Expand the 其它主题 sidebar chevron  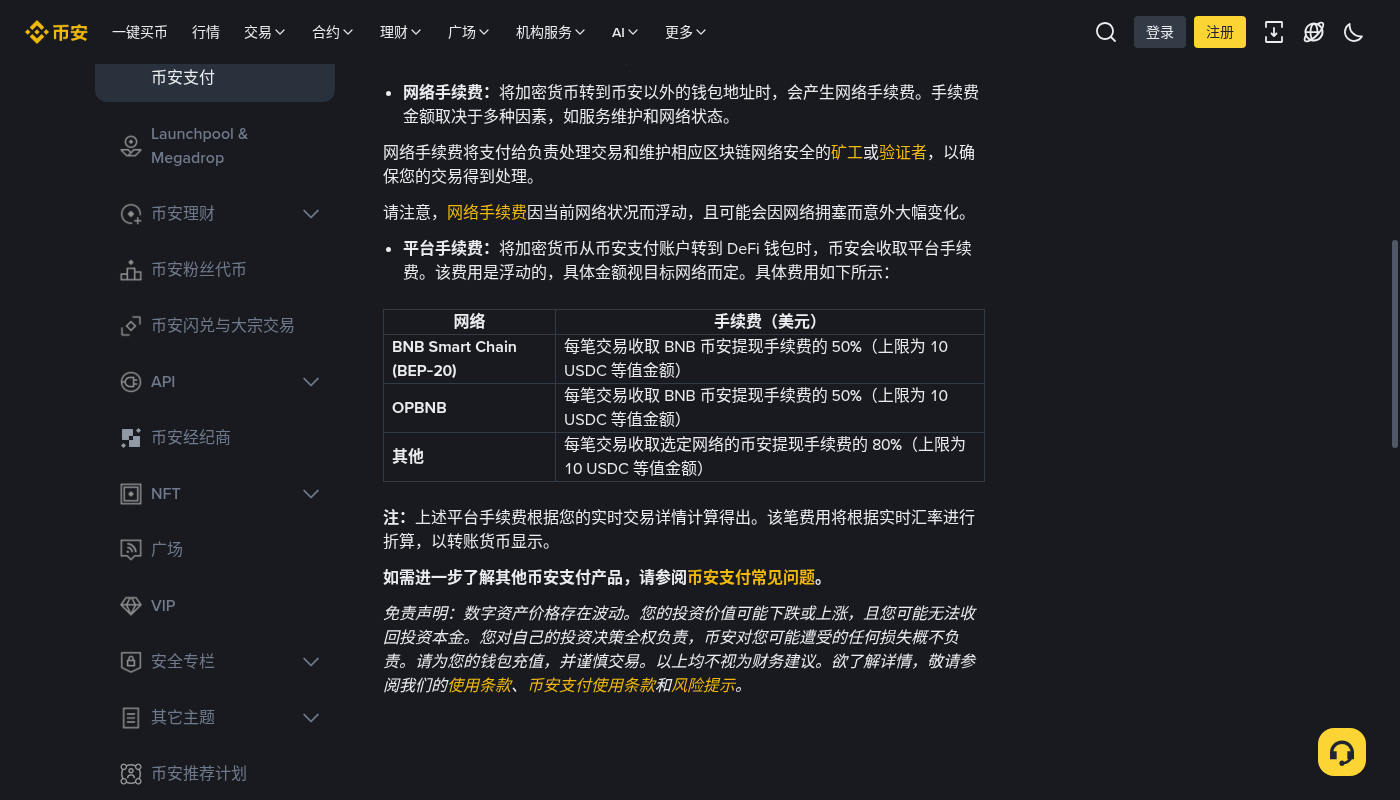click(311, 718)
